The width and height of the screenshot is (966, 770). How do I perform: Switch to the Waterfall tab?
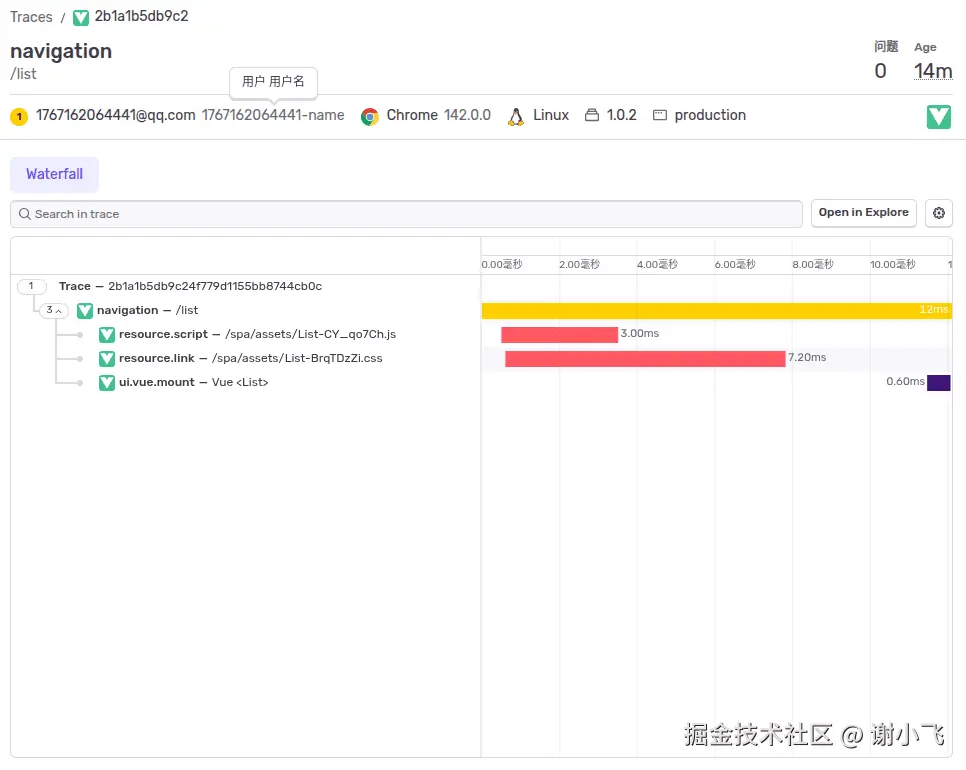click(54, 174)
